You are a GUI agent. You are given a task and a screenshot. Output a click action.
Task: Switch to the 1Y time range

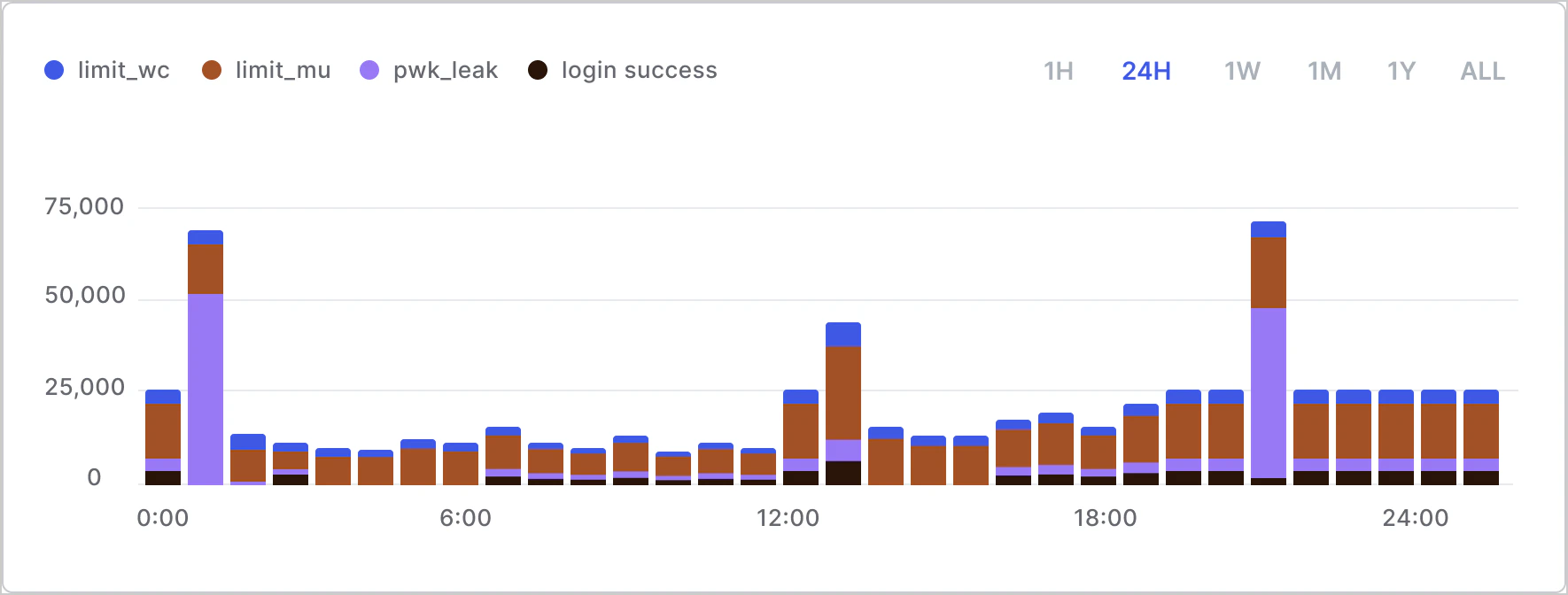coord(1401,71)
